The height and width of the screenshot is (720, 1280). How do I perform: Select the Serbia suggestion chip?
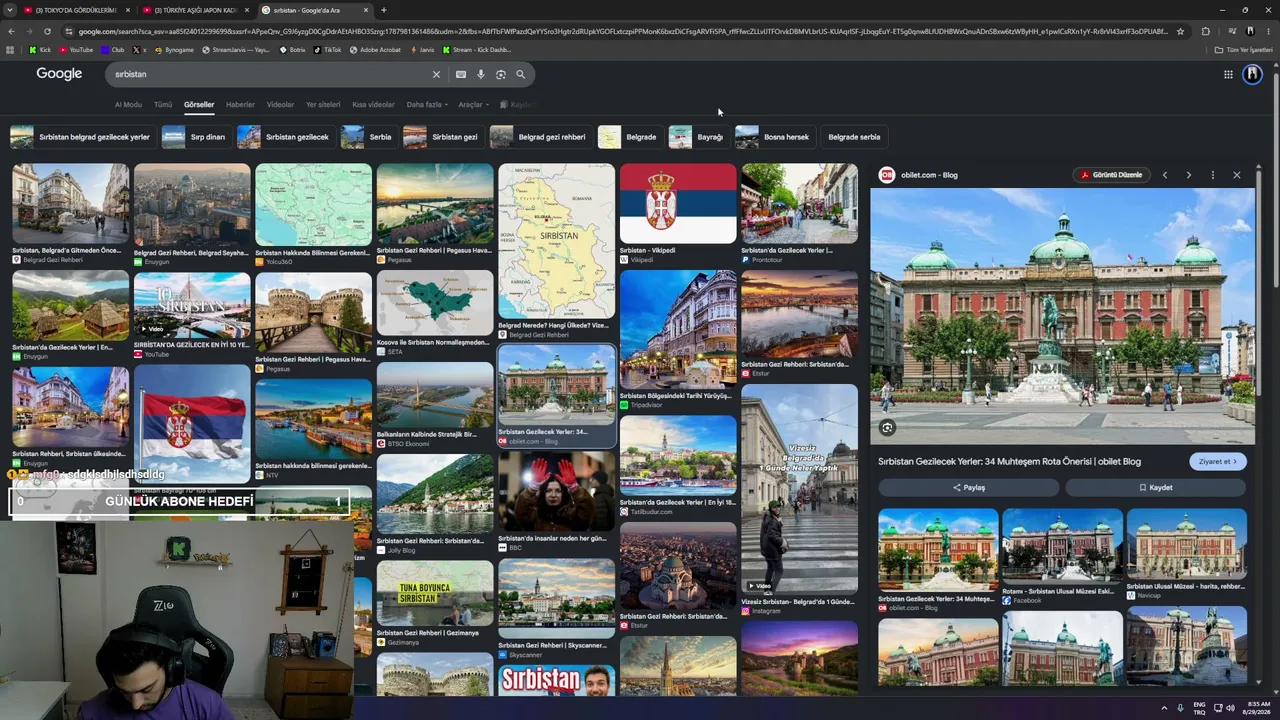(368, 137)
